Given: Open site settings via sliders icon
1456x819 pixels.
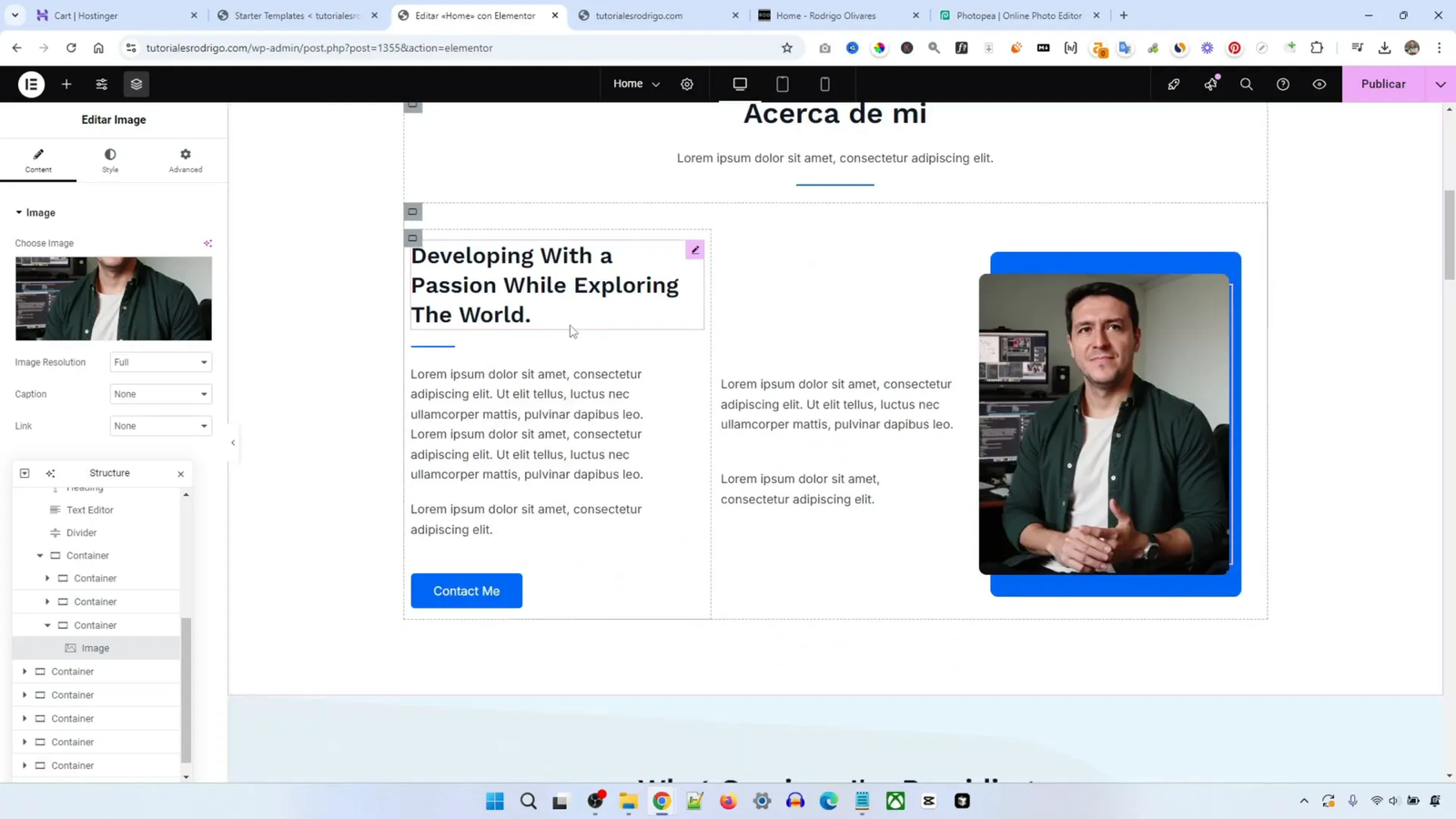Looking at the screenshot, I should point(101,84).
